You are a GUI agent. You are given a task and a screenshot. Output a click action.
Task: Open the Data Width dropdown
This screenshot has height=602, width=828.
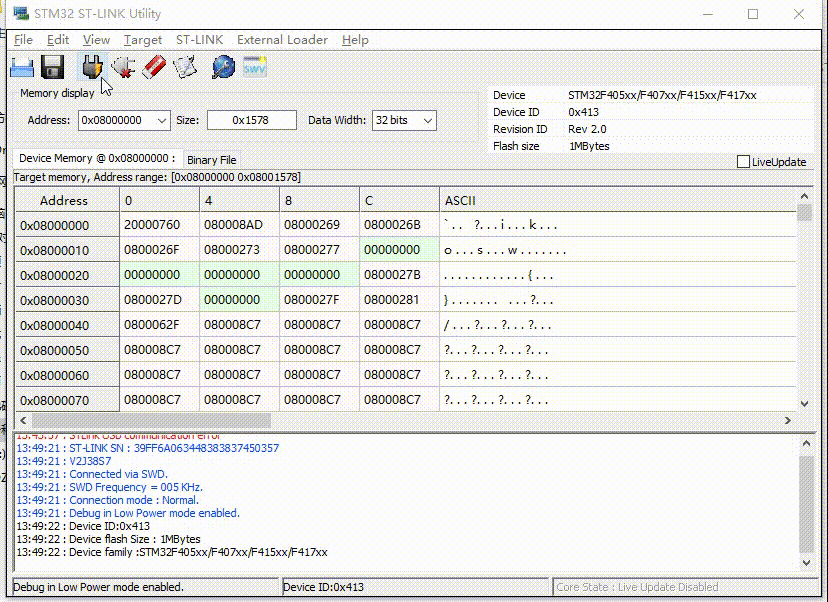tap(428, 120)
